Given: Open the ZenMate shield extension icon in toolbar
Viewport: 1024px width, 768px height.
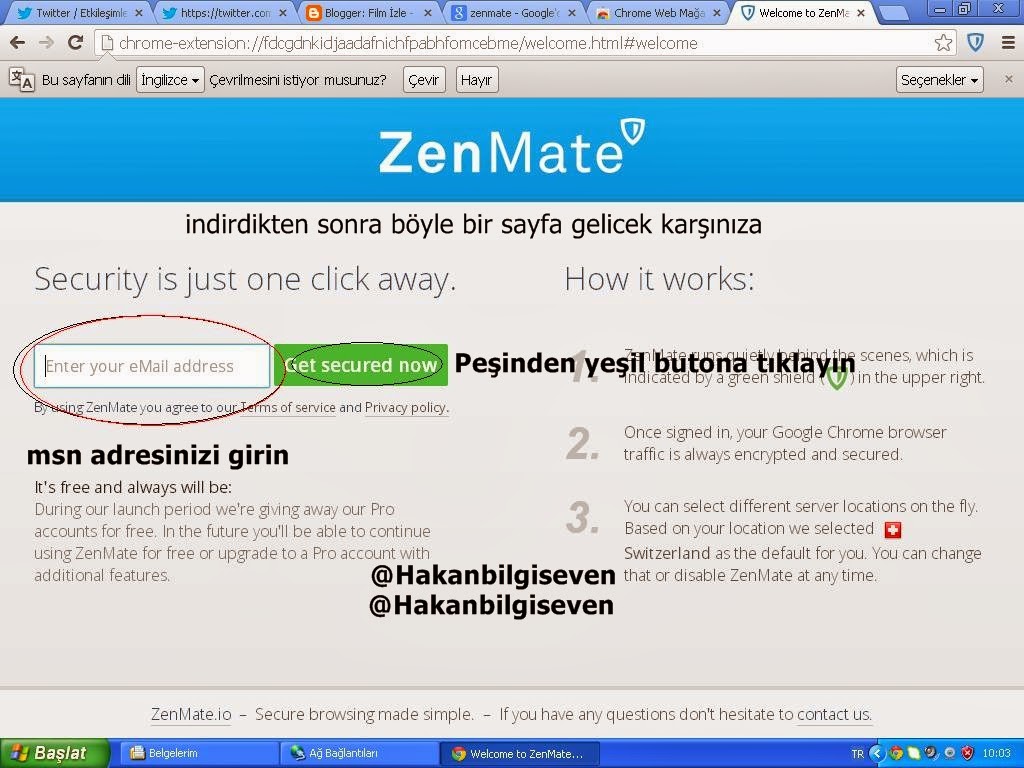Looking at the screenshot, I should [976, 43].
